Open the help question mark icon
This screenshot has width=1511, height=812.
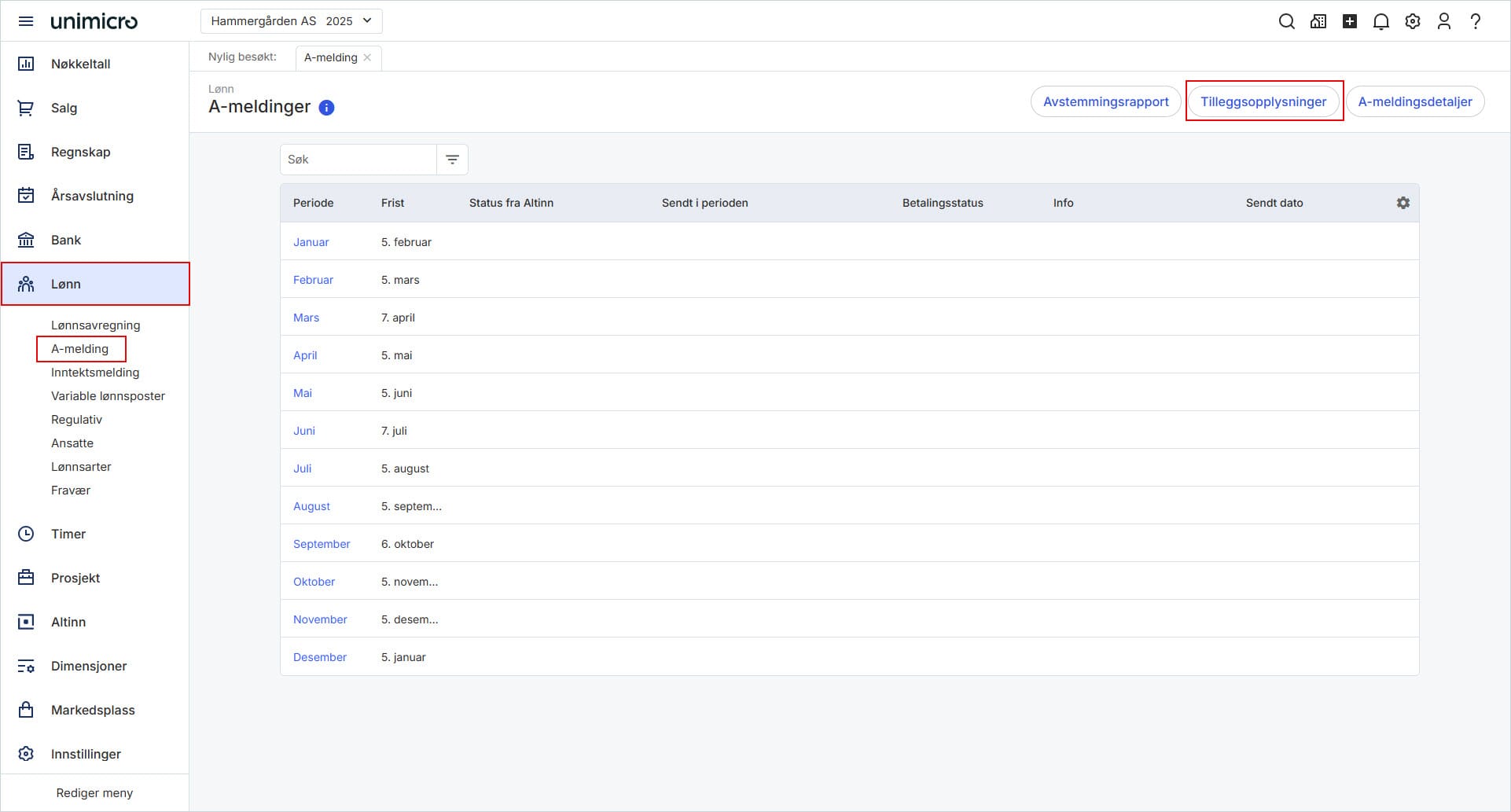(1475, 21)
